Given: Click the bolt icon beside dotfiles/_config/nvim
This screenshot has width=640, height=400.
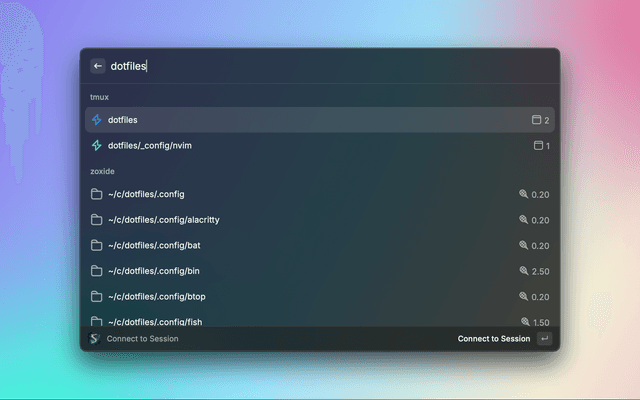Looking at the screenshot, I should tap(97, 146).
